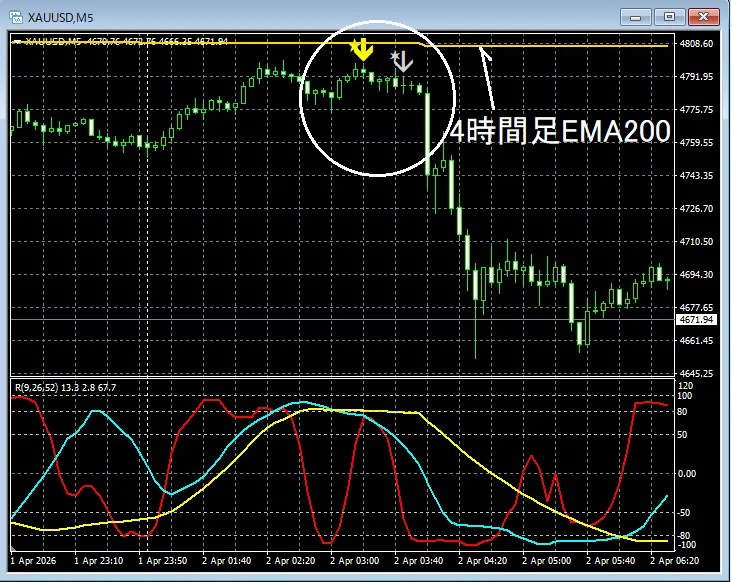Maximize the XAUUSD,M5 chart window

(x=669, y=17)
